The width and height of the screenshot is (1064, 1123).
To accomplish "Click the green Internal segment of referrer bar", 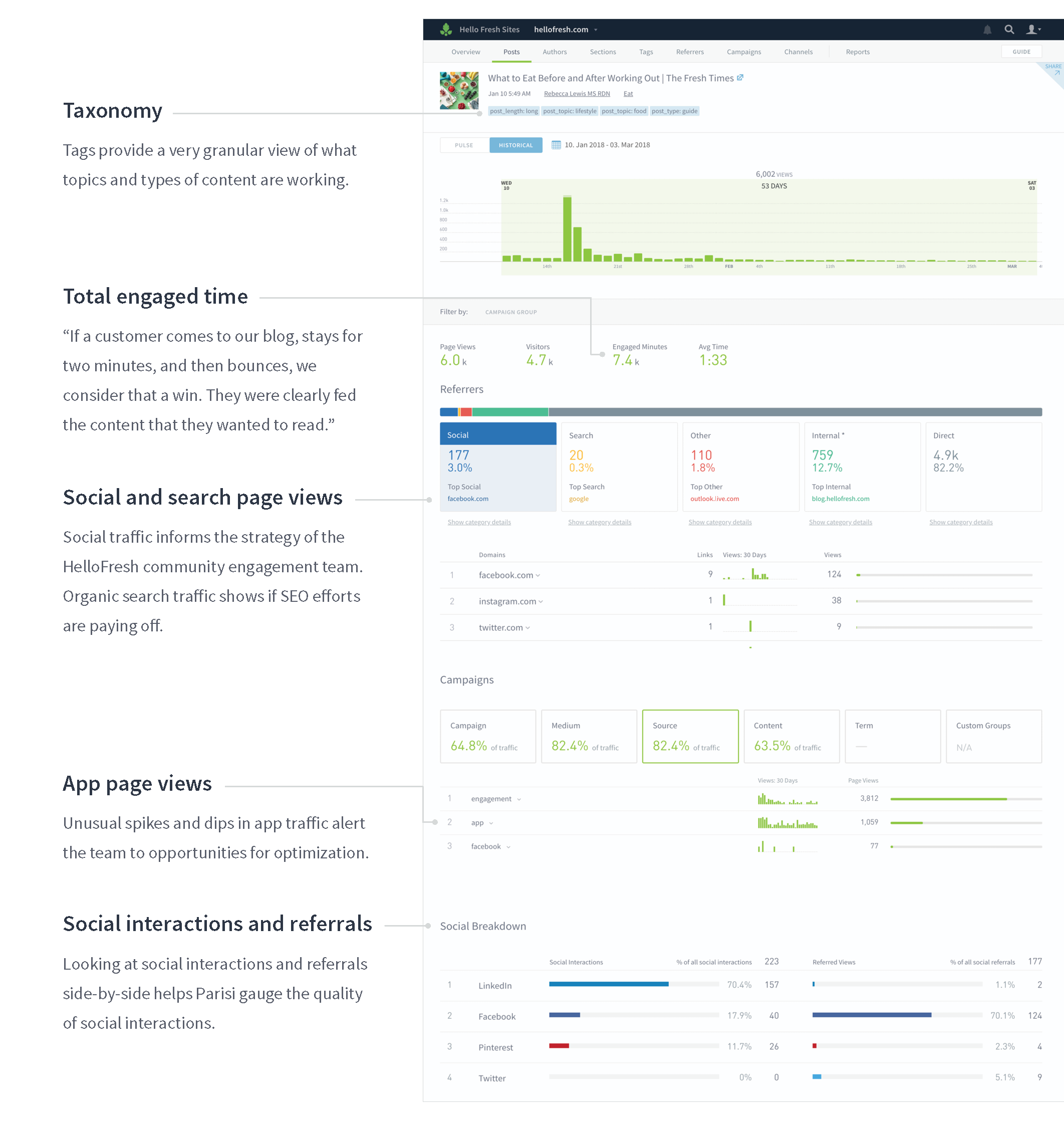I will [x=510, y=412].
